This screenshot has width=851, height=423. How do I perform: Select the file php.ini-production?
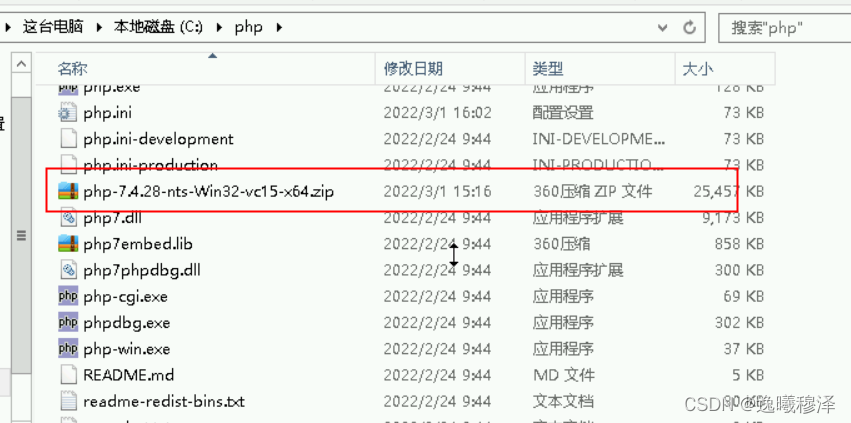point(150,165)
